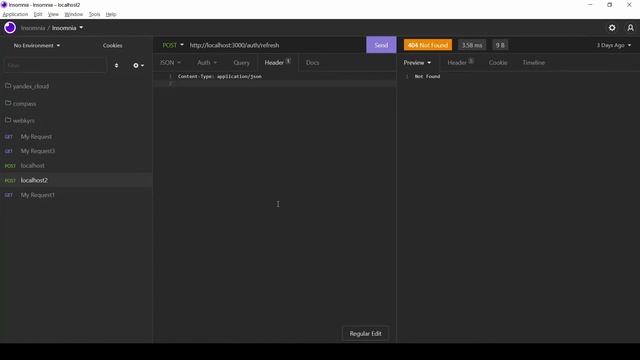This screenshot has width=640, height=360.
Task: Switch to the response Header tab
Action: [x=460, y=62]
